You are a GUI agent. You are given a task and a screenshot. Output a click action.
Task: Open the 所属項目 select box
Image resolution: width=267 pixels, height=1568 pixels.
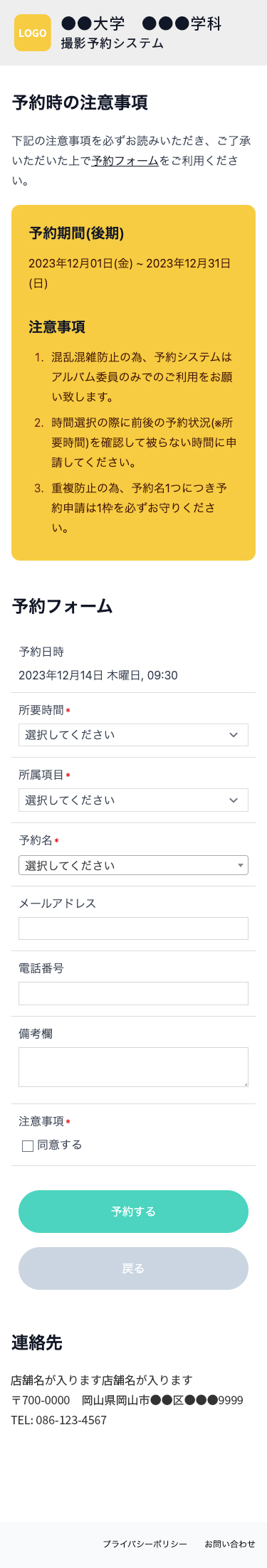tap(133, 800)
